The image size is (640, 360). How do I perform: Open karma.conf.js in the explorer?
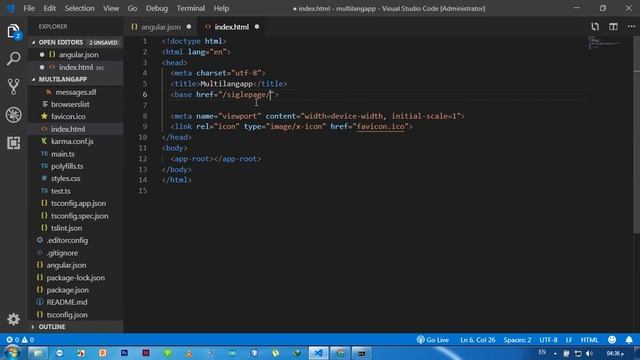(x=76, y=141)
